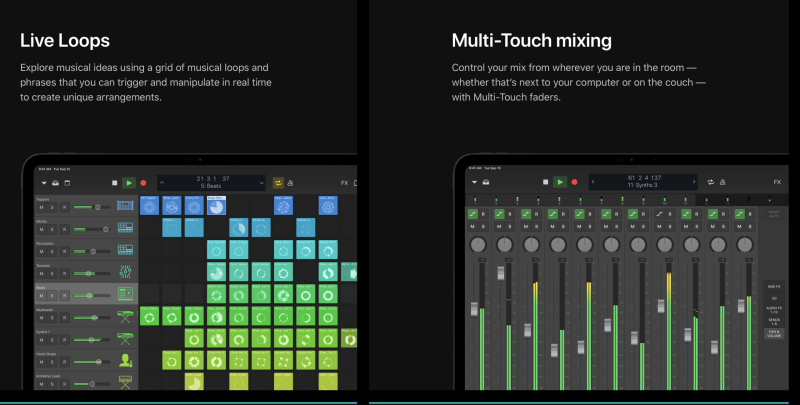Screen dimensions: 800x405
Task: Start recording in the Live Loops screen
Action: tap(143, 183)
